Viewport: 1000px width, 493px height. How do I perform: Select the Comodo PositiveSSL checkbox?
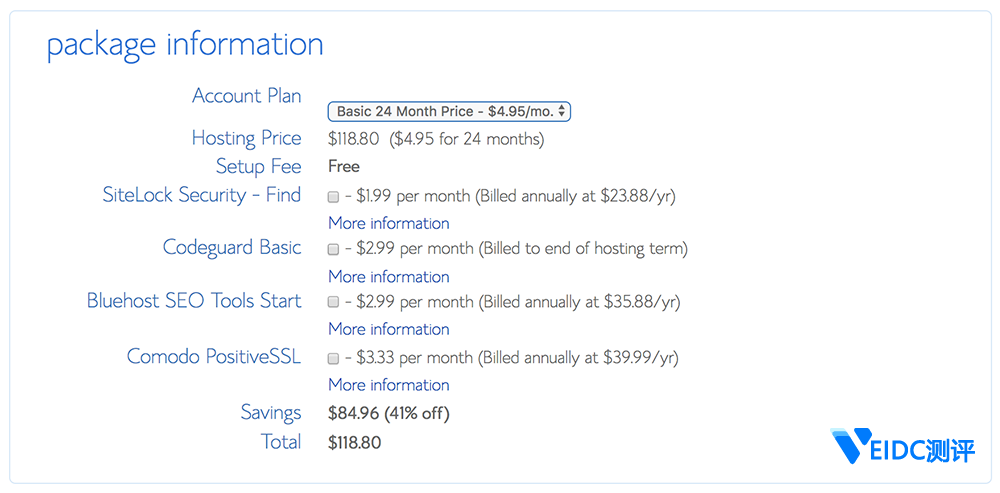333,358
